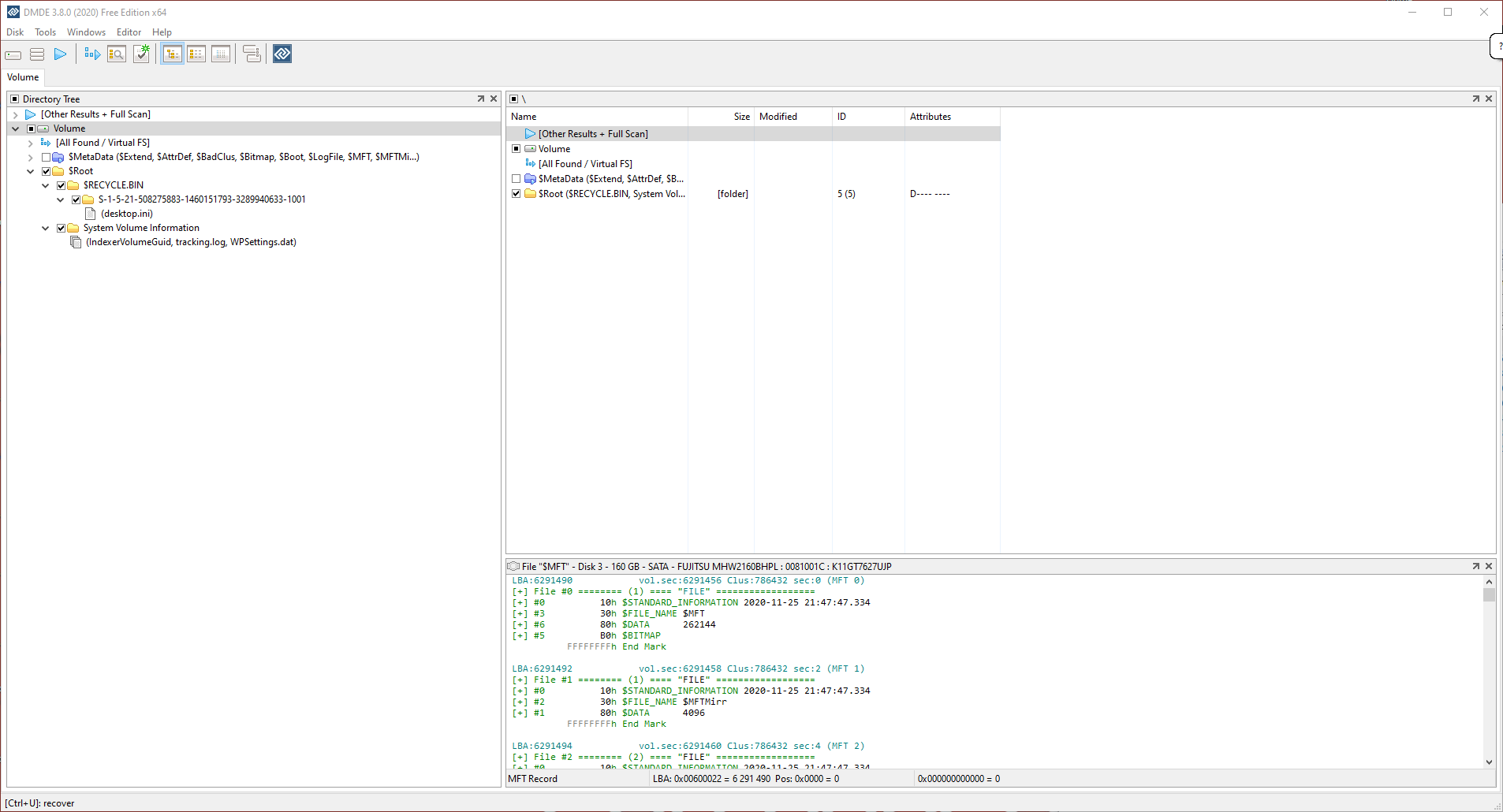Click the System Volume Information folder icon
The width and height of the screenshot is (1503, 812).
point(73,228)
